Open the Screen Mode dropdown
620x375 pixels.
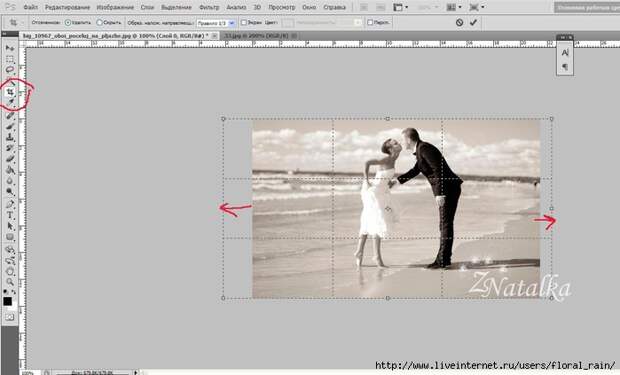click(476, 7)
